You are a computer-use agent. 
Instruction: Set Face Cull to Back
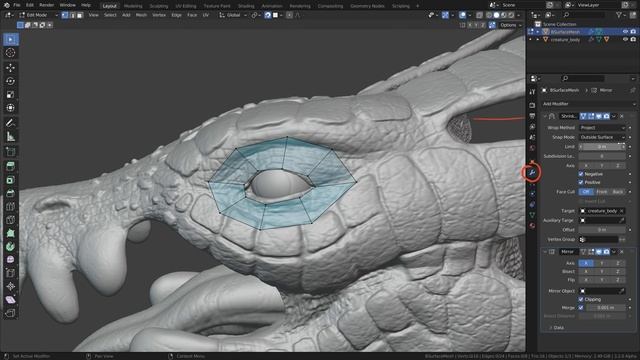click(618, 192)
